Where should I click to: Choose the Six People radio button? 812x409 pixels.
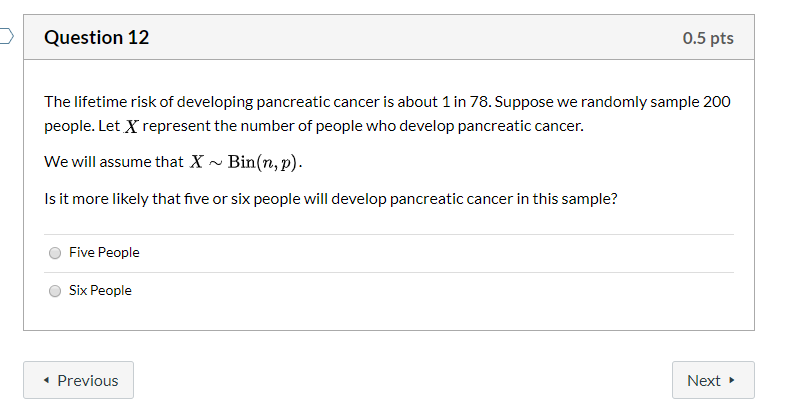coord(55,291)
